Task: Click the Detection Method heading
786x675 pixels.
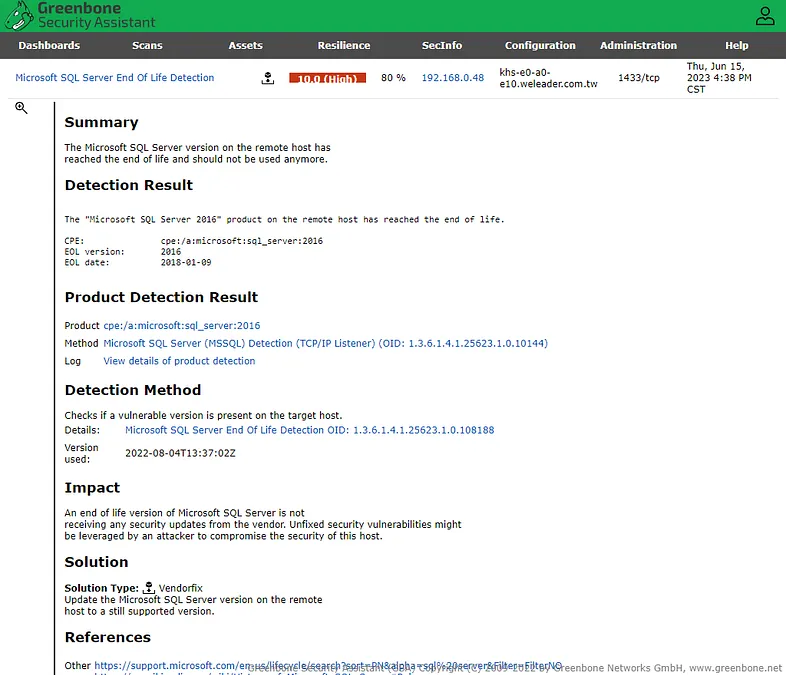Action: pyautogui.click(x=133, y=390)
